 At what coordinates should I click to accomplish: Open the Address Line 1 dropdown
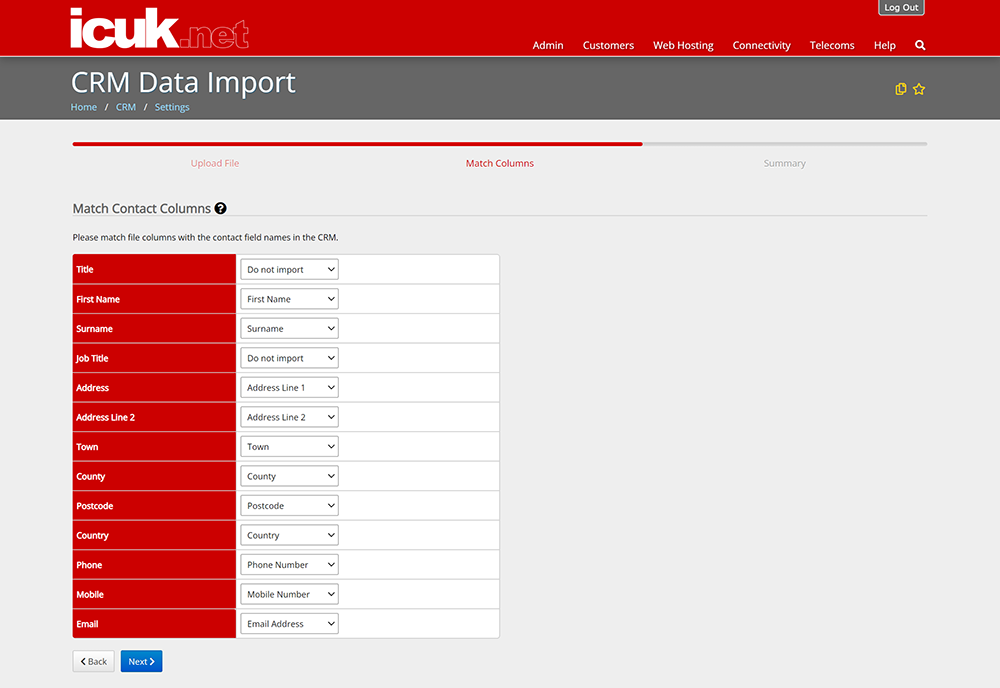(289, 388)
